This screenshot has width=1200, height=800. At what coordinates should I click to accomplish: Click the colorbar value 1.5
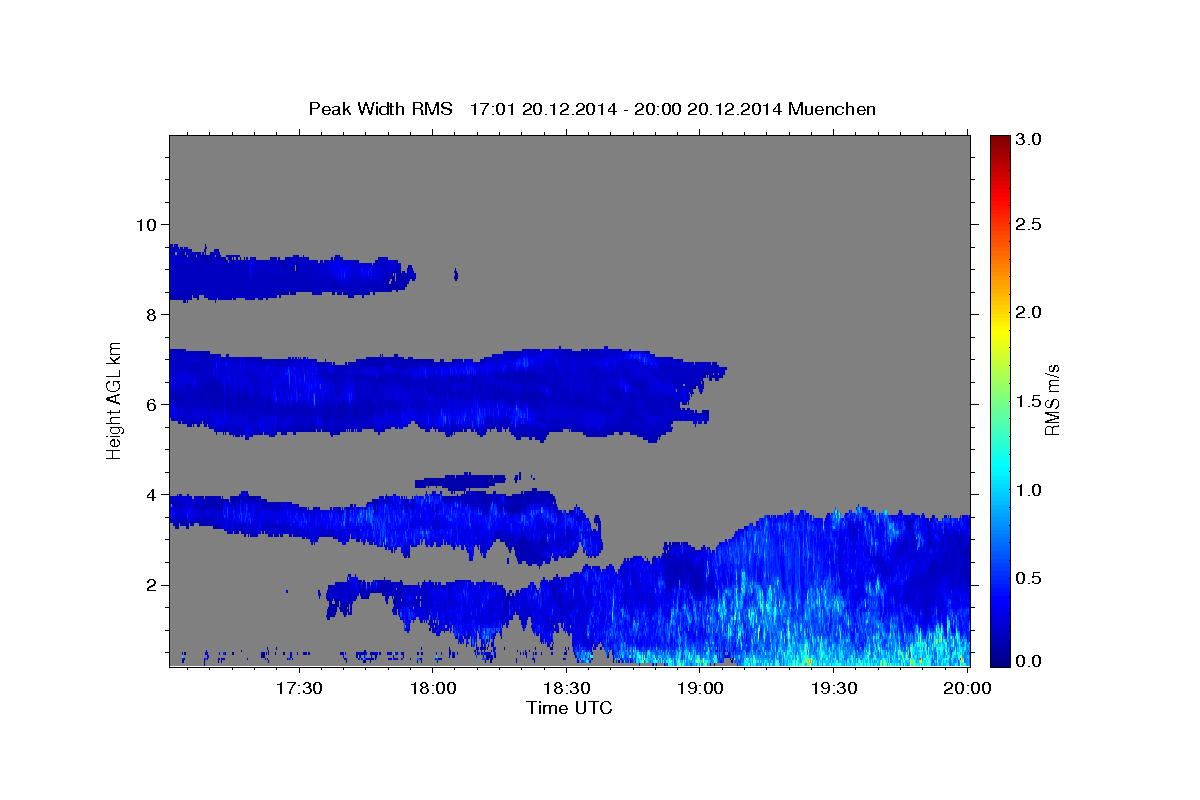1029,400
